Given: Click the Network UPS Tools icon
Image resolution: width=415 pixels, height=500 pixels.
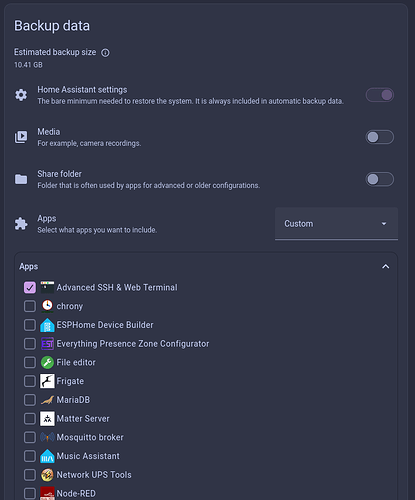Looking at the screenshot, I should click(x=47, y=475).
